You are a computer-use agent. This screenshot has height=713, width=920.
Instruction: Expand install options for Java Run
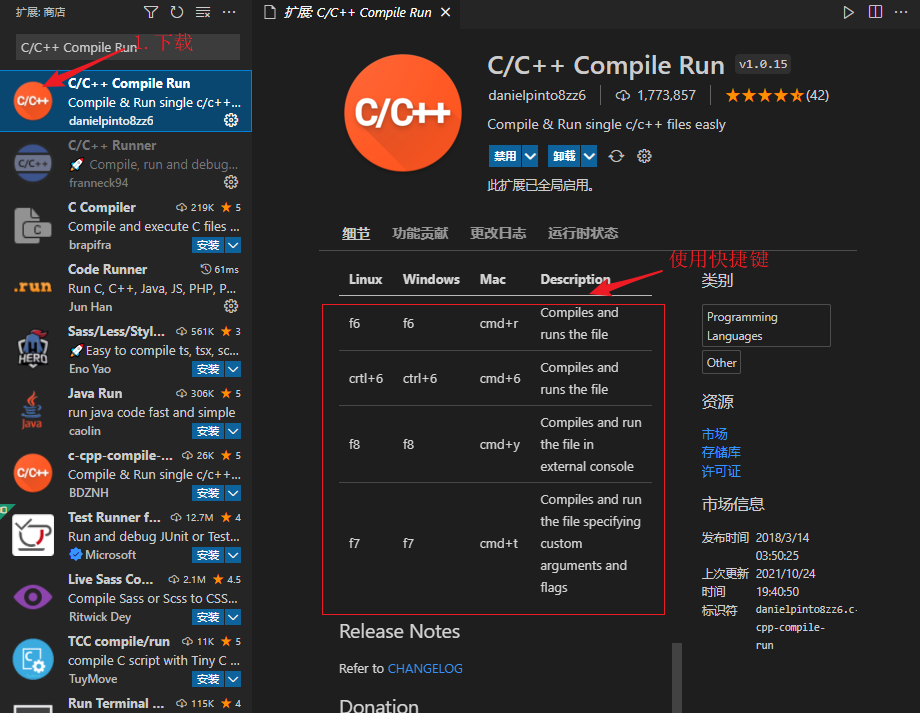click(x=233, y=431)
